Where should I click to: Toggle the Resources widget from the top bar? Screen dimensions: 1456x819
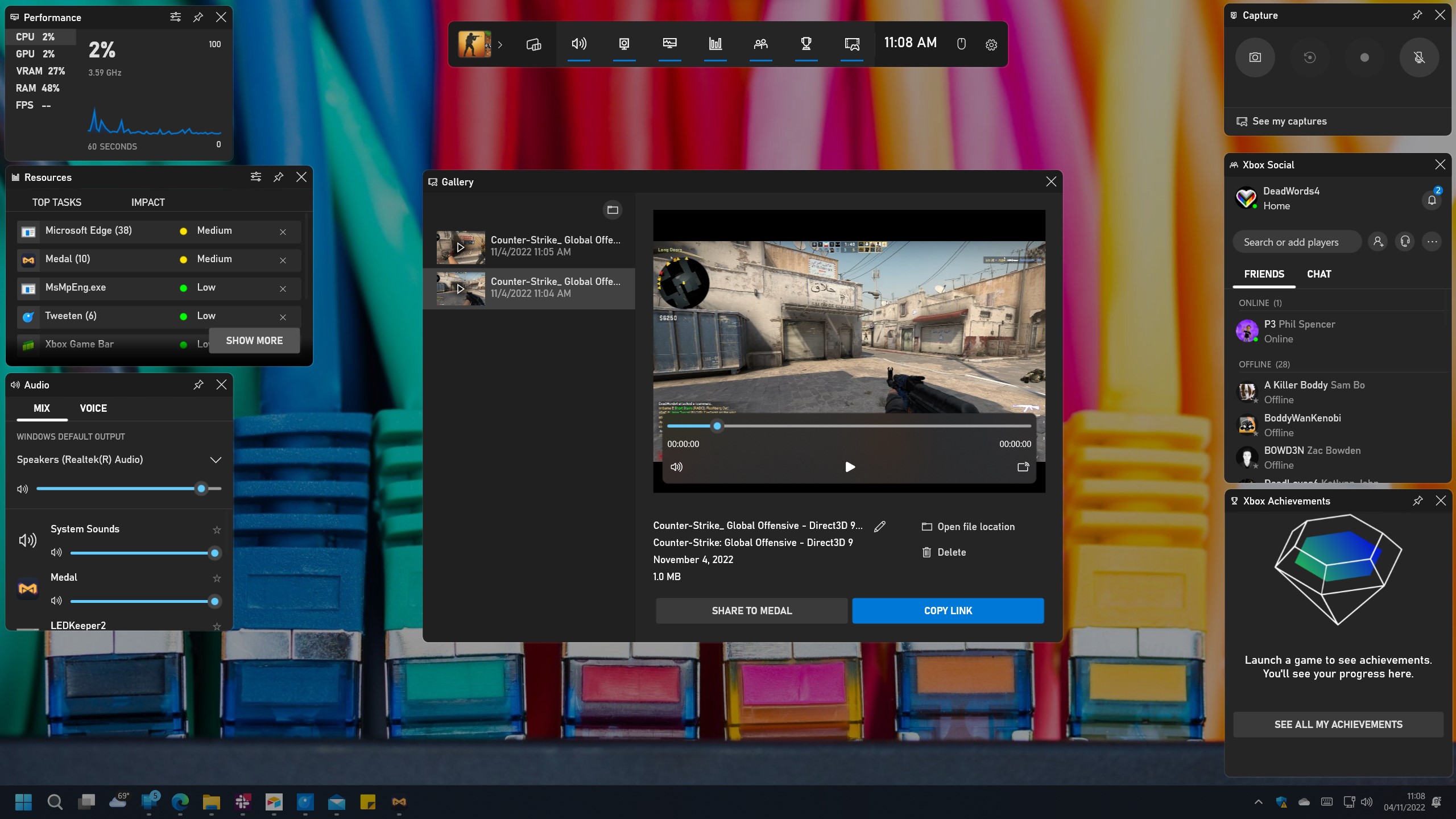715,44
